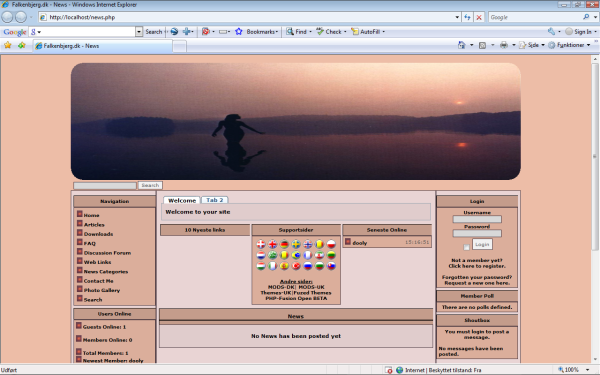Click the Login button
The height and width of the screenshot is (375, 600).
click(482, 244)
